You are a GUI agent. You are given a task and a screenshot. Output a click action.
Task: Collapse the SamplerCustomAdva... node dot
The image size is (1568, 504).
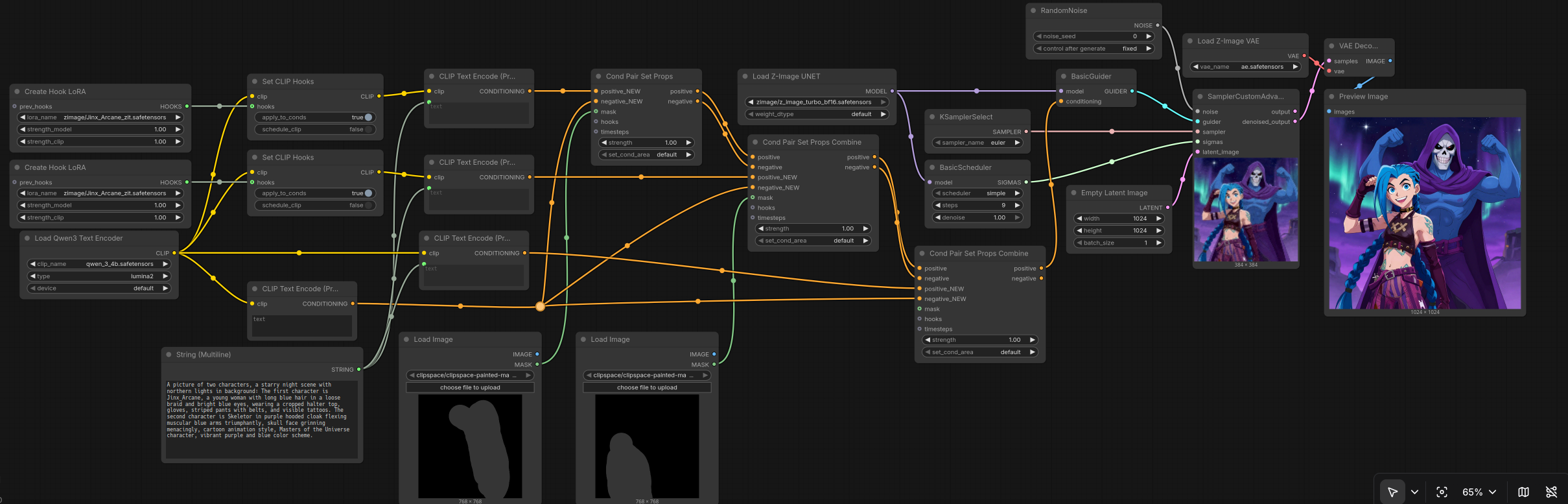(x=1200, y=97)
